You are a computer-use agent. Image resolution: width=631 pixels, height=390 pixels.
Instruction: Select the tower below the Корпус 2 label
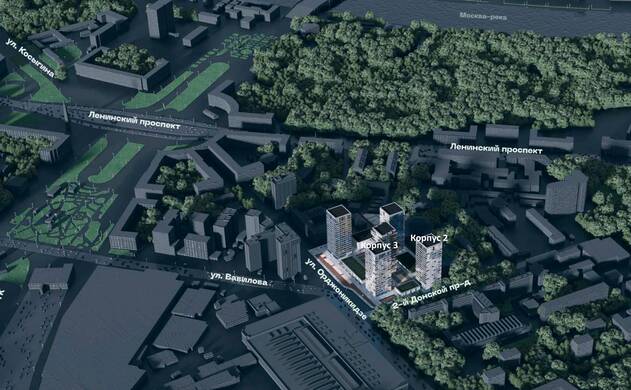(429, 264)
